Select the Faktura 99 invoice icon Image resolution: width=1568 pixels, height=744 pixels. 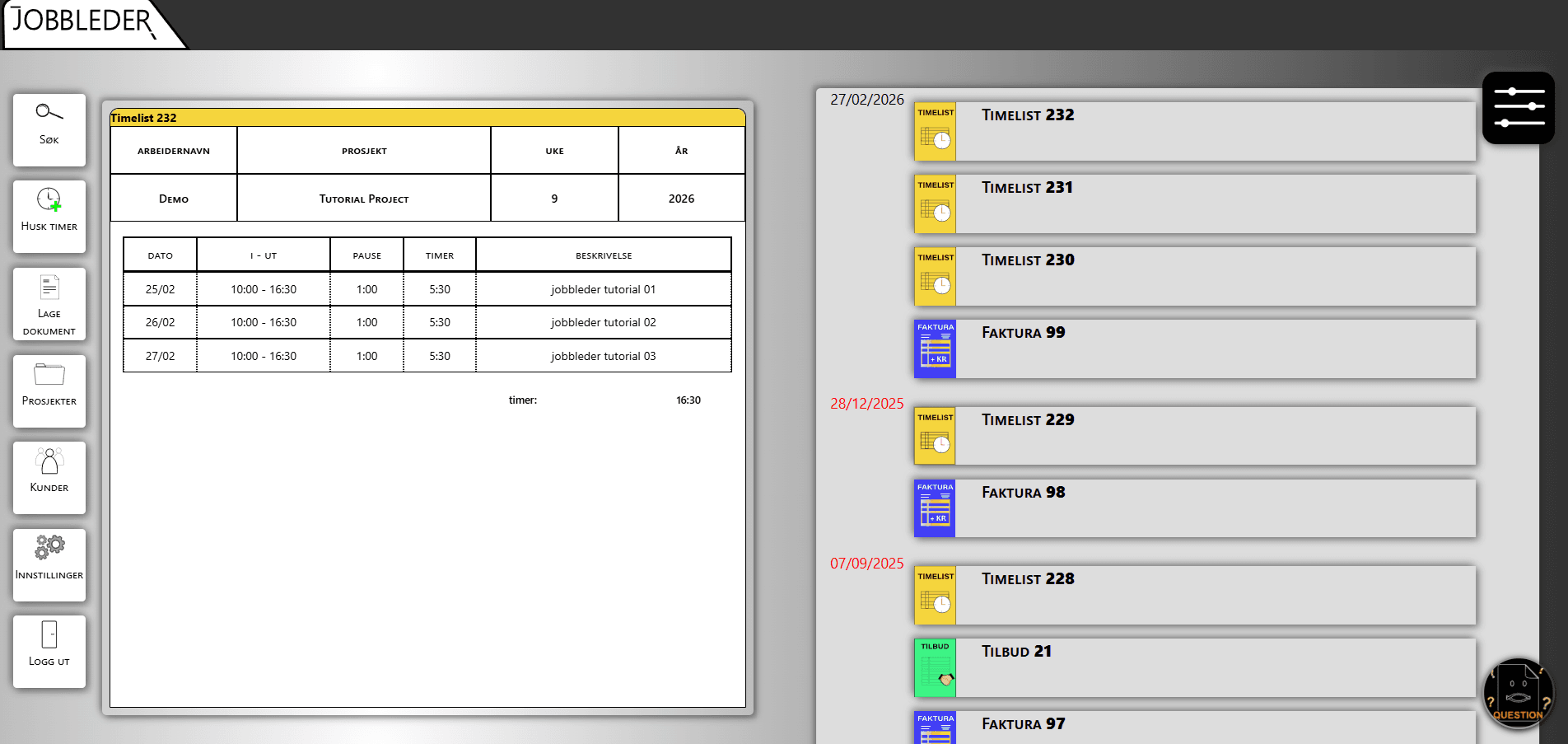[935, 349]
